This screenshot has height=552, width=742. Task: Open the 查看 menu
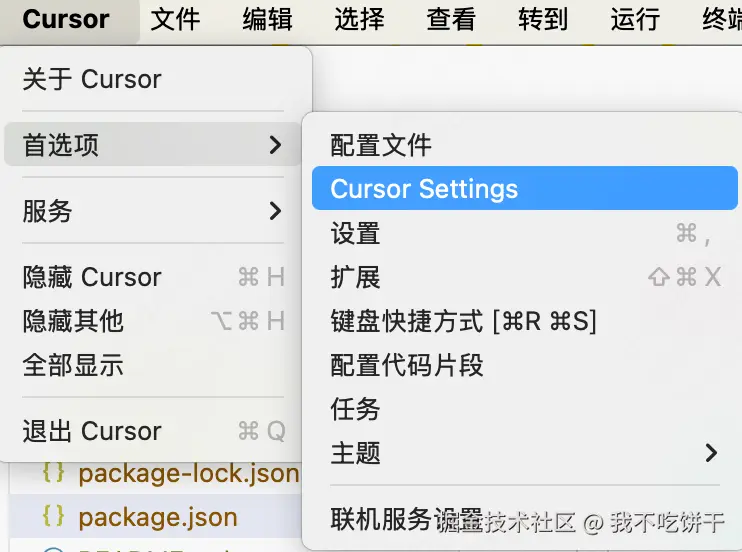[x=451, y=19]
